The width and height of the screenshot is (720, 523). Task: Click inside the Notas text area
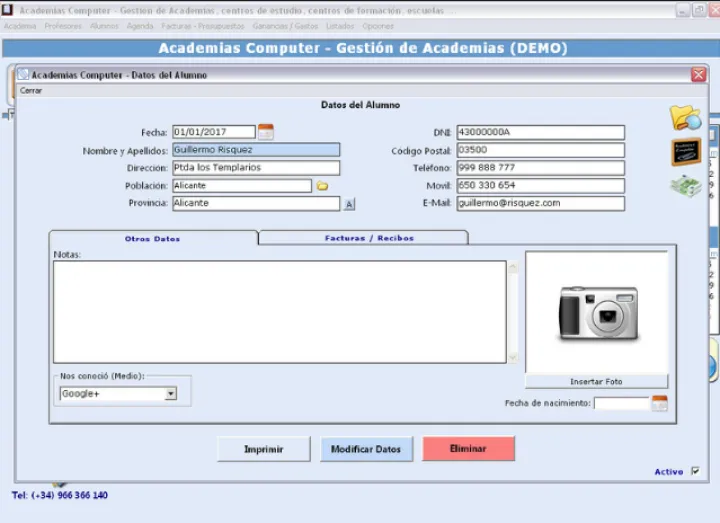pos(280,312)
